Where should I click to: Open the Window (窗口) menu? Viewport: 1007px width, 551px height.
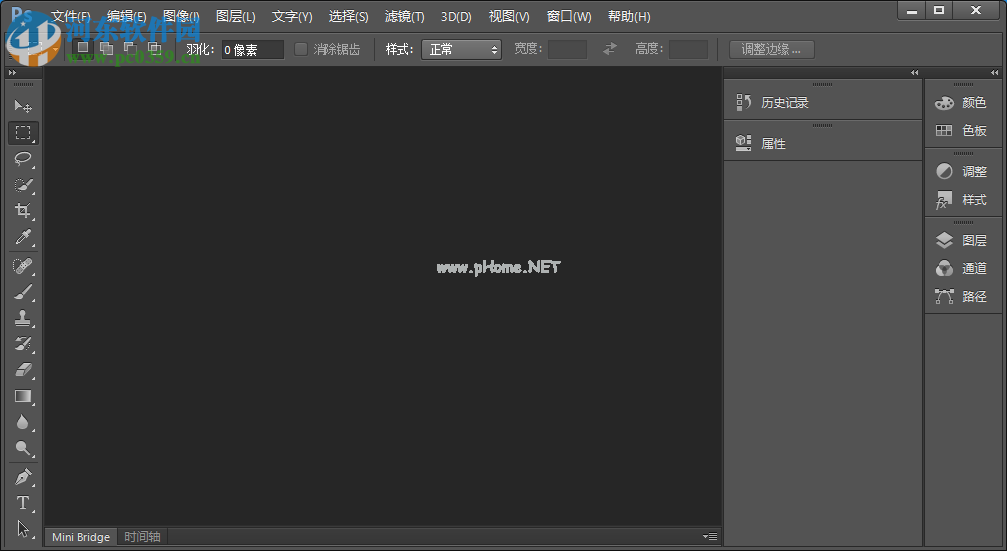point(569,17)
